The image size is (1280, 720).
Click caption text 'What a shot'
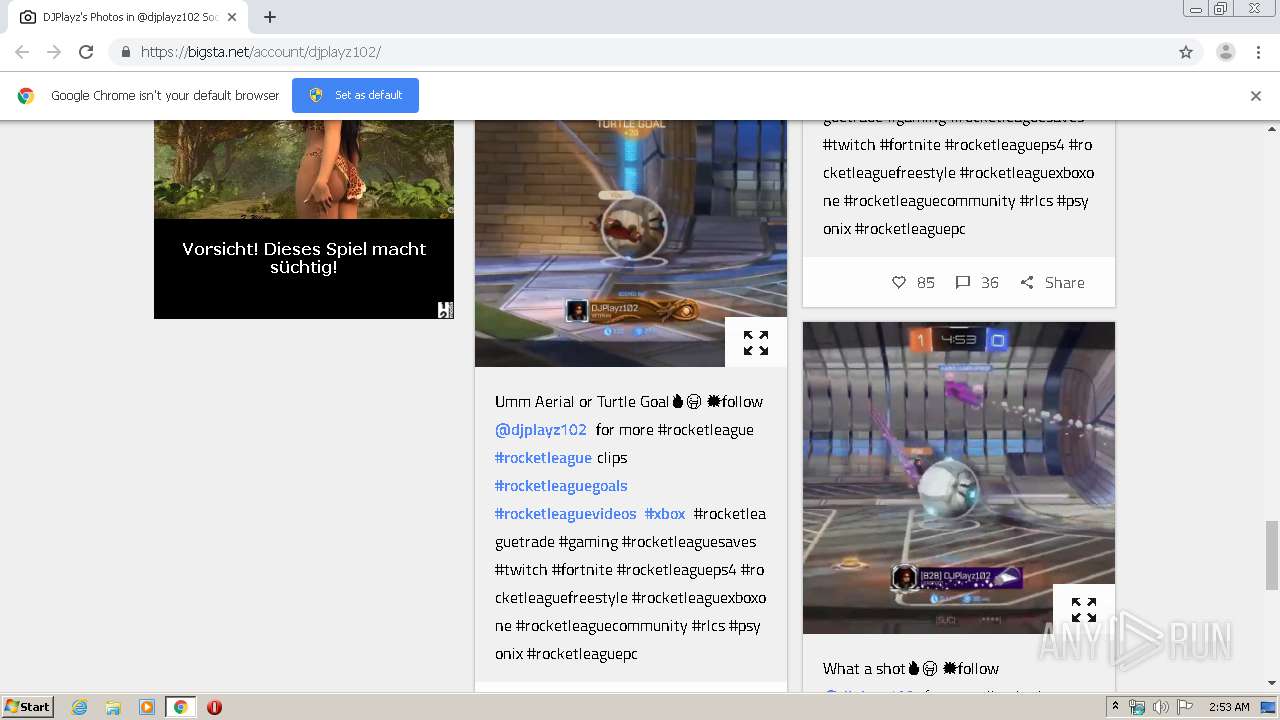[x=864, y=668]
